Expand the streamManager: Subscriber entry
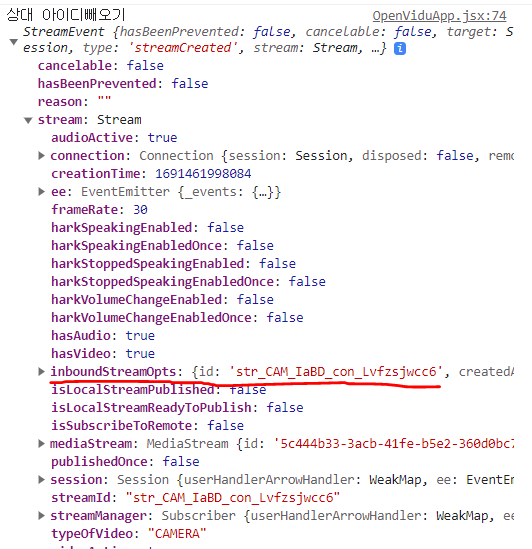532x549 pixels. tap(41, 515)
